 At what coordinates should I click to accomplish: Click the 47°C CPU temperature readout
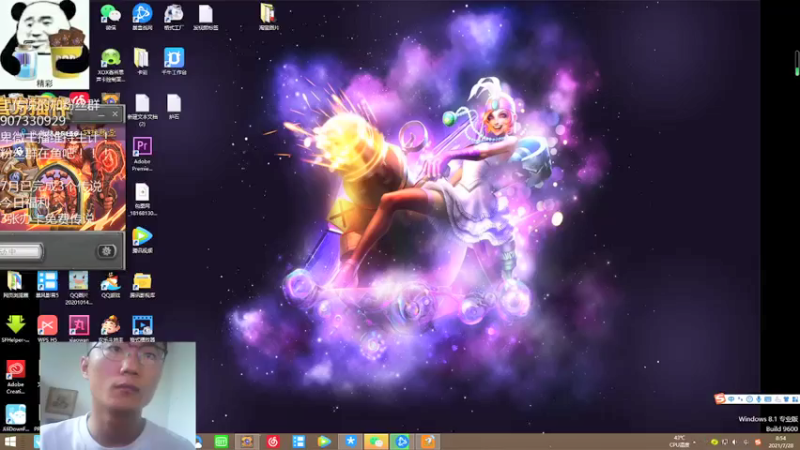tap(679, 441)
